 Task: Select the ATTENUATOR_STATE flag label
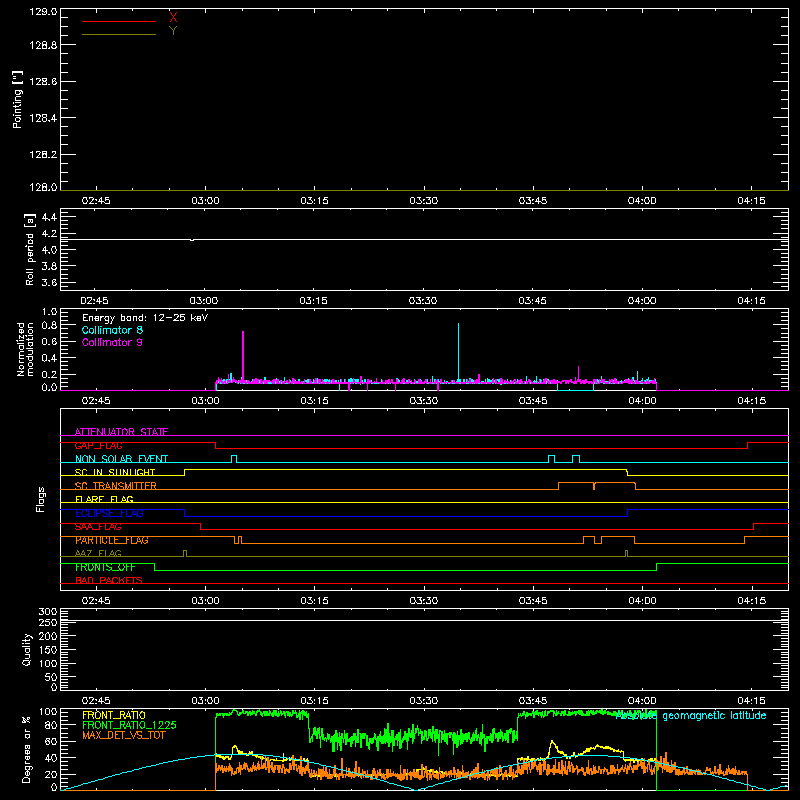click(x=121, y=432)
